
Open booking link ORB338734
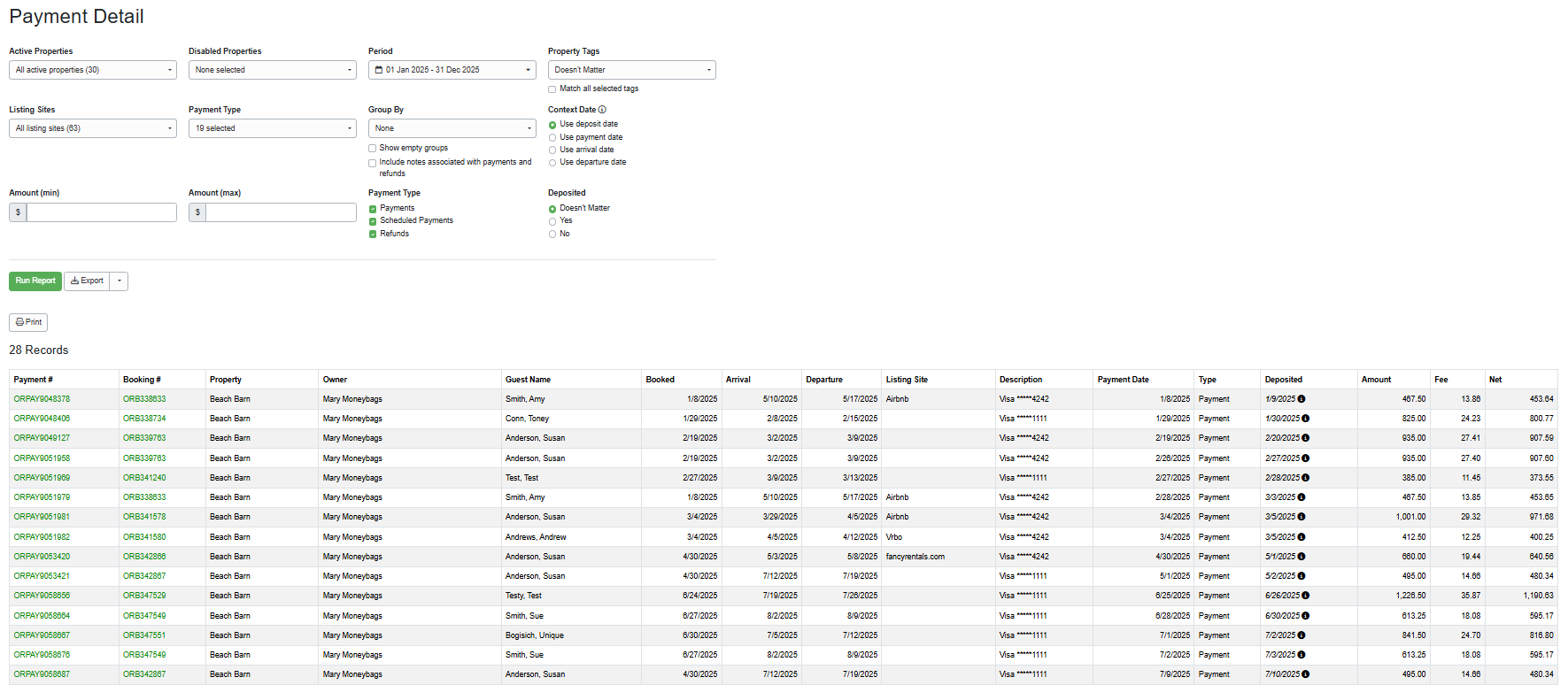[144, 419]
